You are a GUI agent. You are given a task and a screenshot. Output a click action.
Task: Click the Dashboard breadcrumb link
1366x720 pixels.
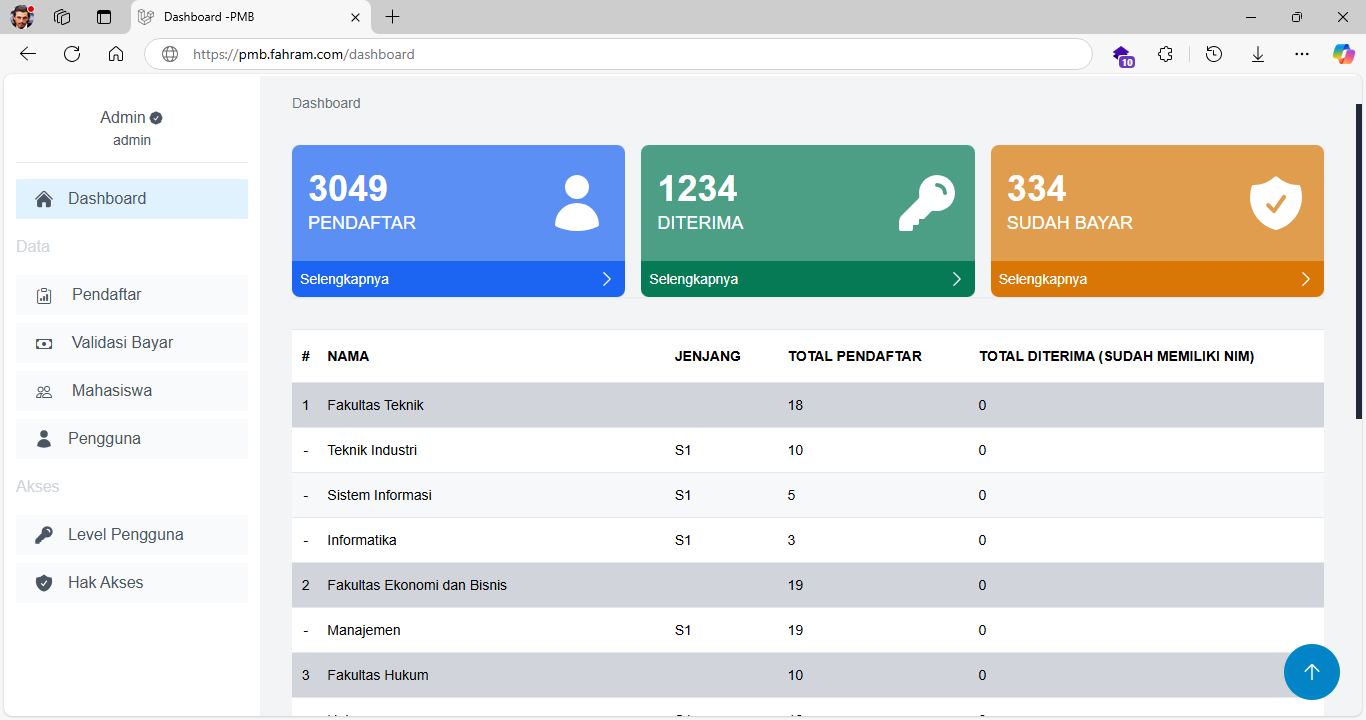(x=326, y=103)
